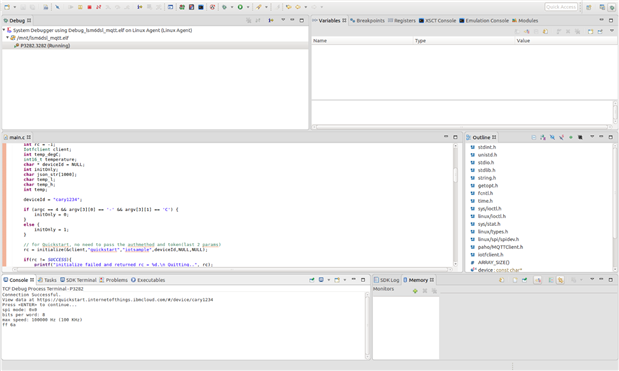
Task: Open the Debug view menu dropdown
Action: coord(283,20)
